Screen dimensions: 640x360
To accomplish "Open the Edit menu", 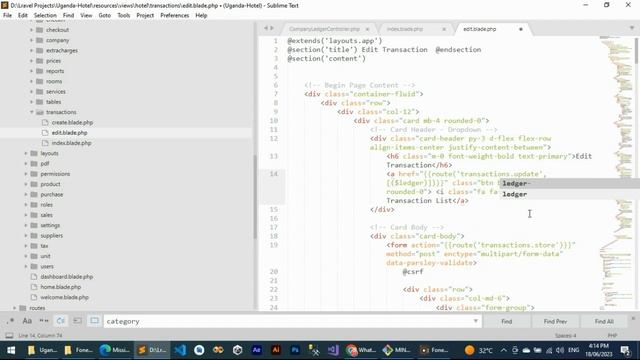I will point(22,15).
